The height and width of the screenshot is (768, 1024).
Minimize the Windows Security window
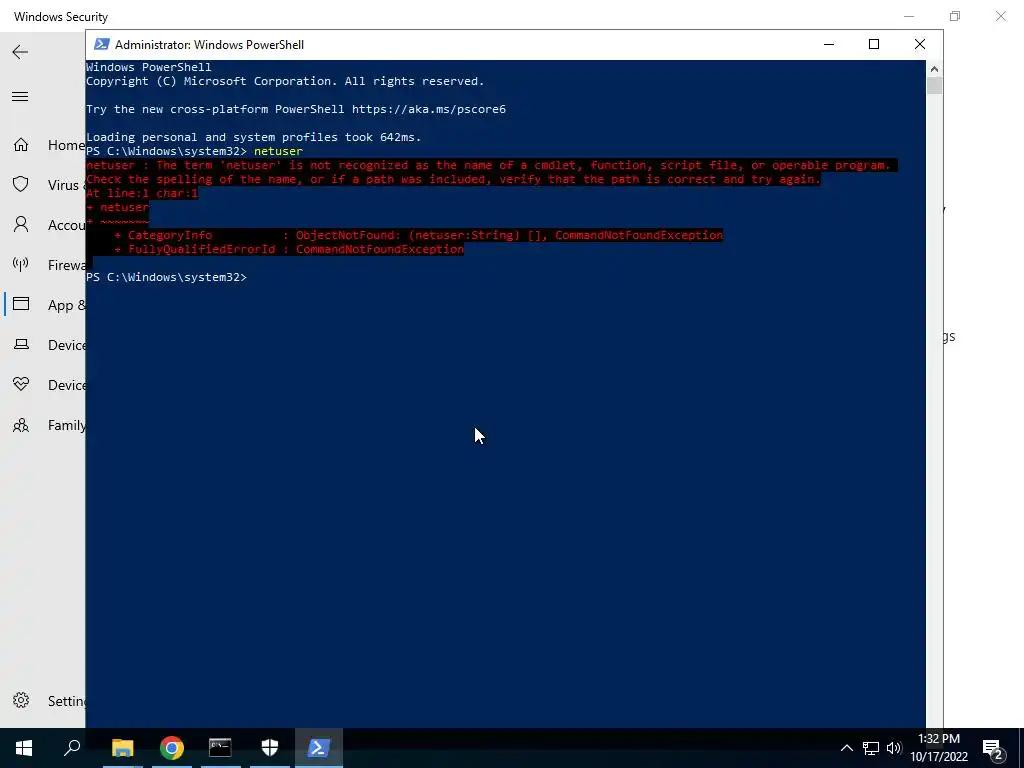(909, 16)
